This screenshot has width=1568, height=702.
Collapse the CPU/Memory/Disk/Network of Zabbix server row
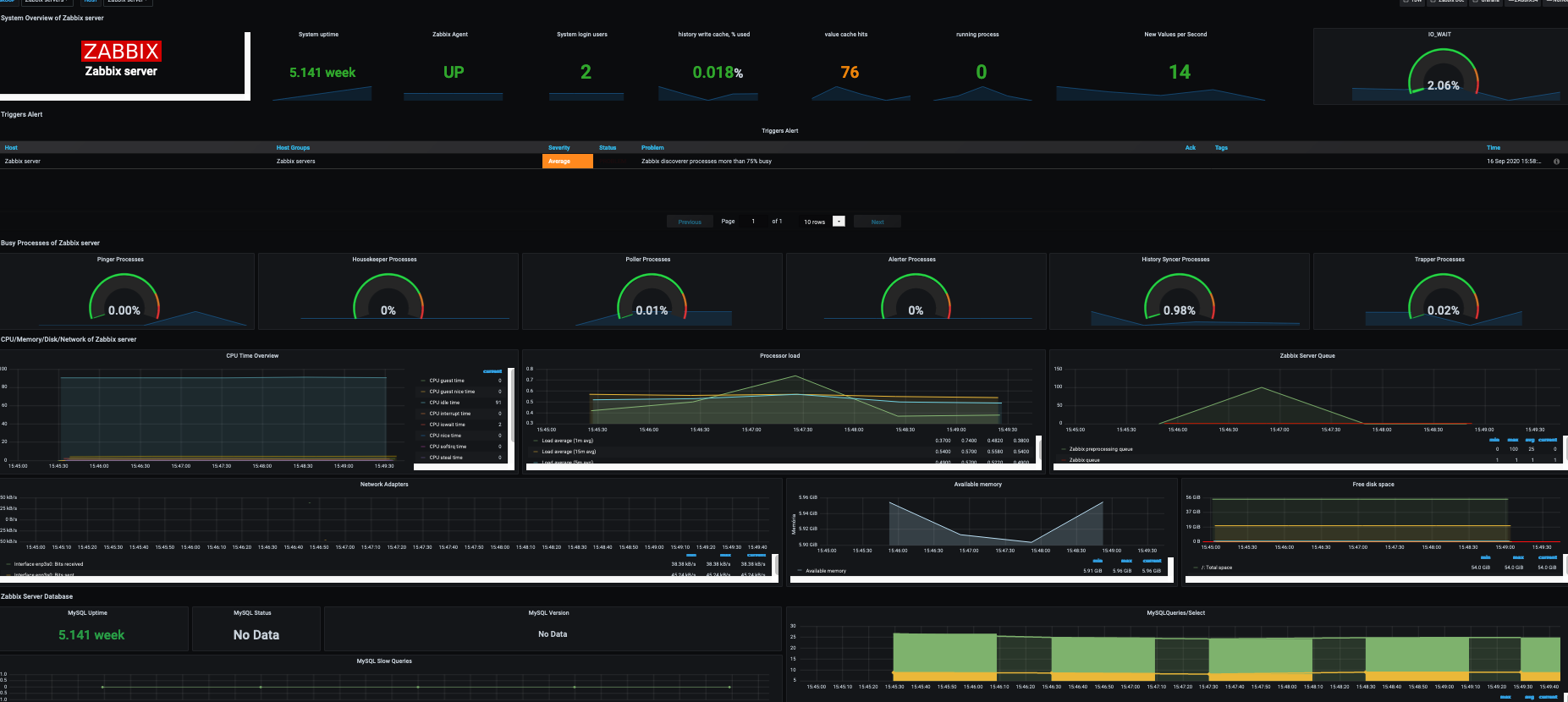point(69,339)
